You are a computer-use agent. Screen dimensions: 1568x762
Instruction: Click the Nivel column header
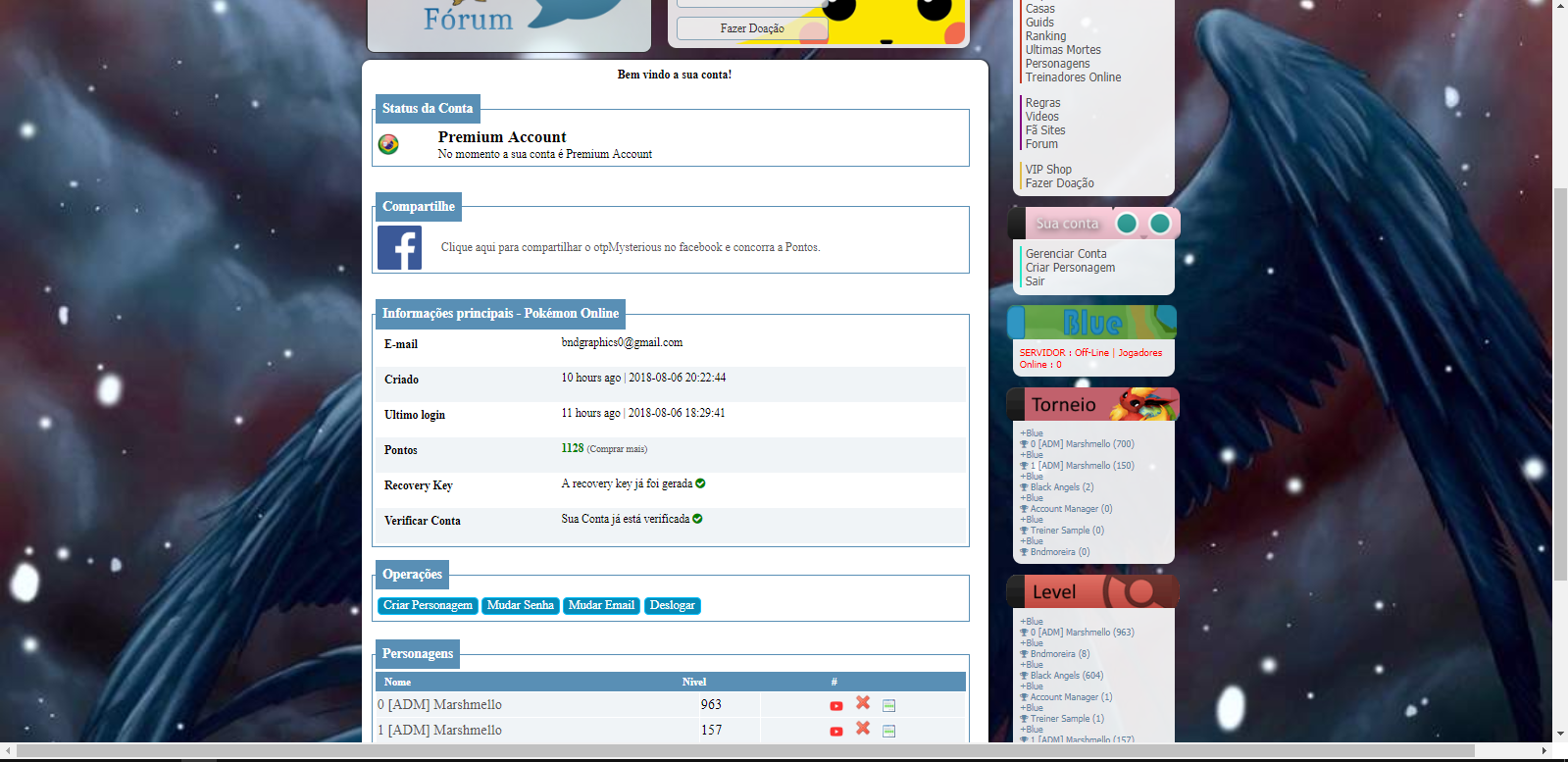694,682
